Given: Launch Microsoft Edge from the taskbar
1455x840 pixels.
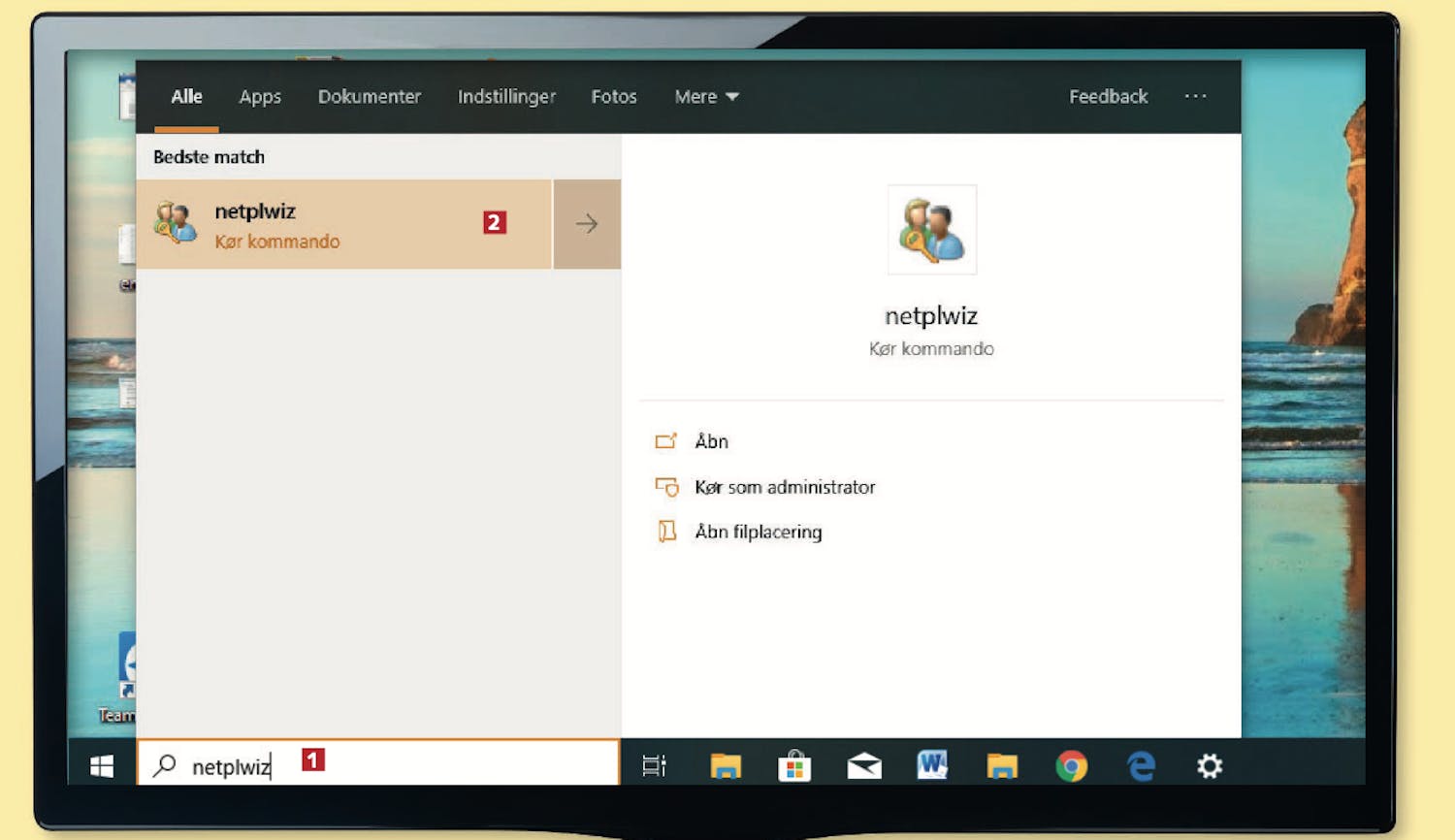Looking at the screenshot, I should [x=1141, y=767].
